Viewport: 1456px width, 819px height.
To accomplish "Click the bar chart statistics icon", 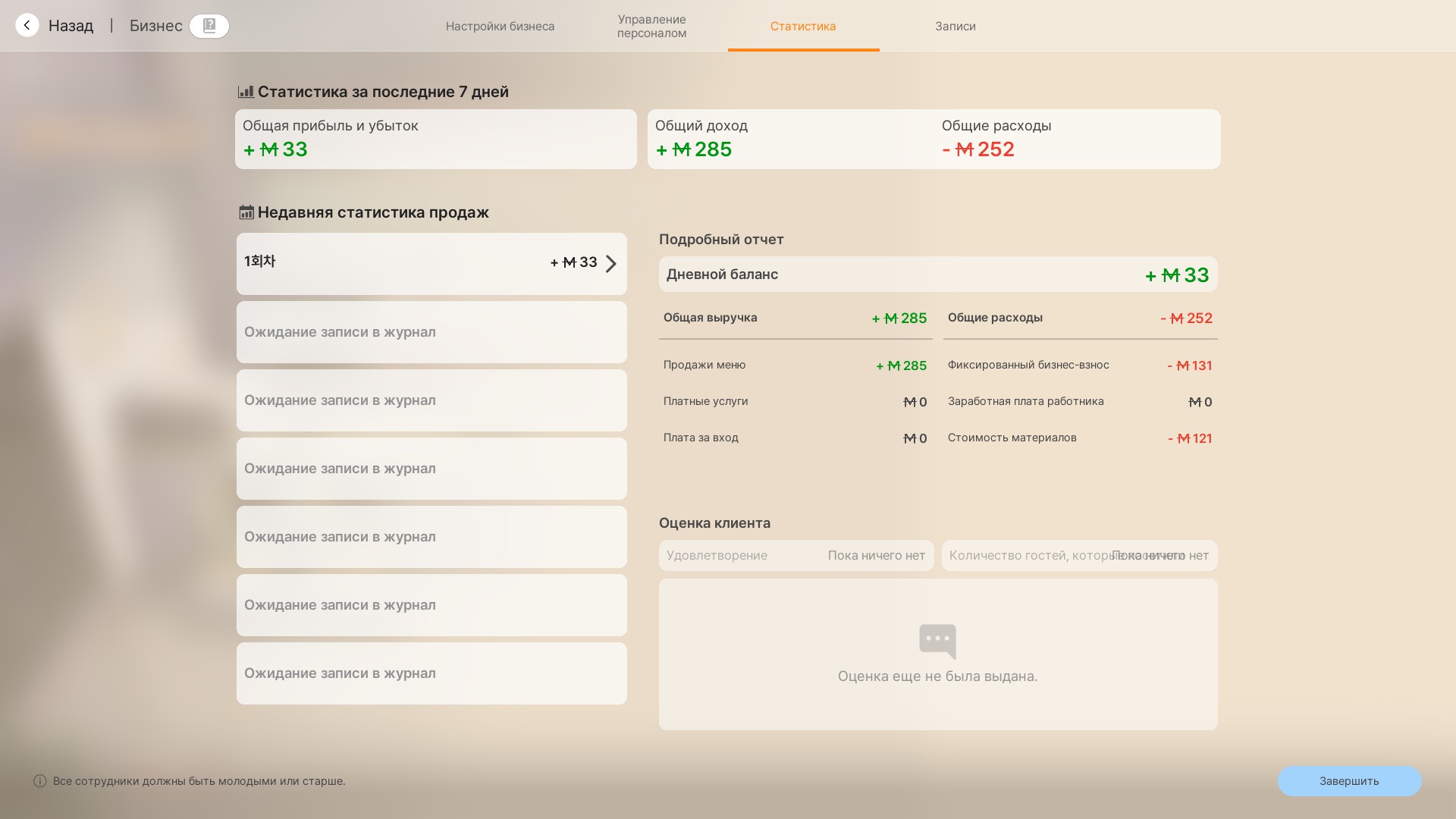I will point(246,92).
